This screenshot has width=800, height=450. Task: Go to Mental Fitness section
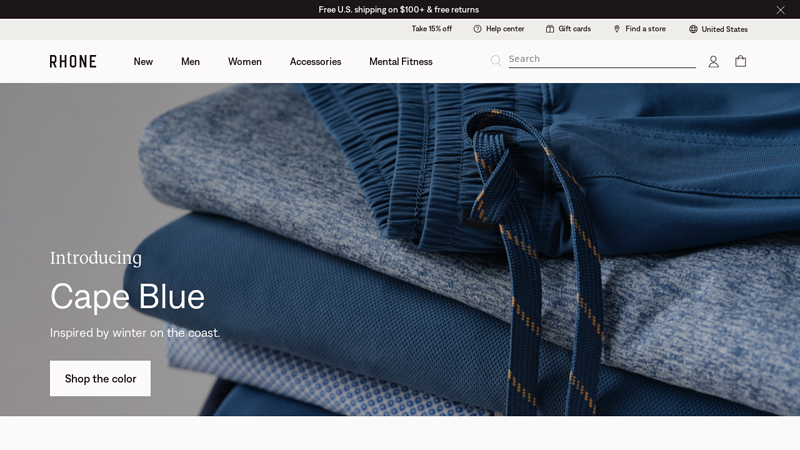coord(400,61)
